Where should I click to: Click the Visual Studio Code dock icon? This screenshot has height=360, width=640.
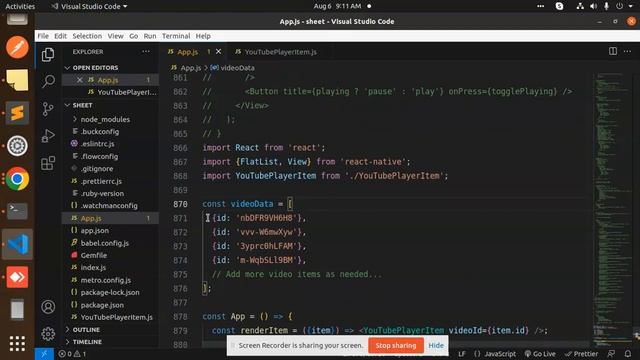click(17, 244)
